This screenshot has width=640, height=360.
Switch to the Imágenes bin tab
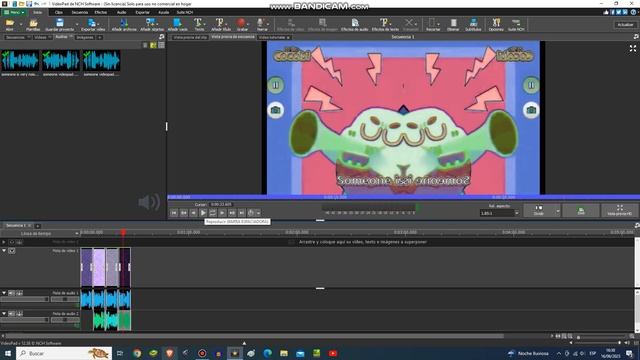[85, 37]
